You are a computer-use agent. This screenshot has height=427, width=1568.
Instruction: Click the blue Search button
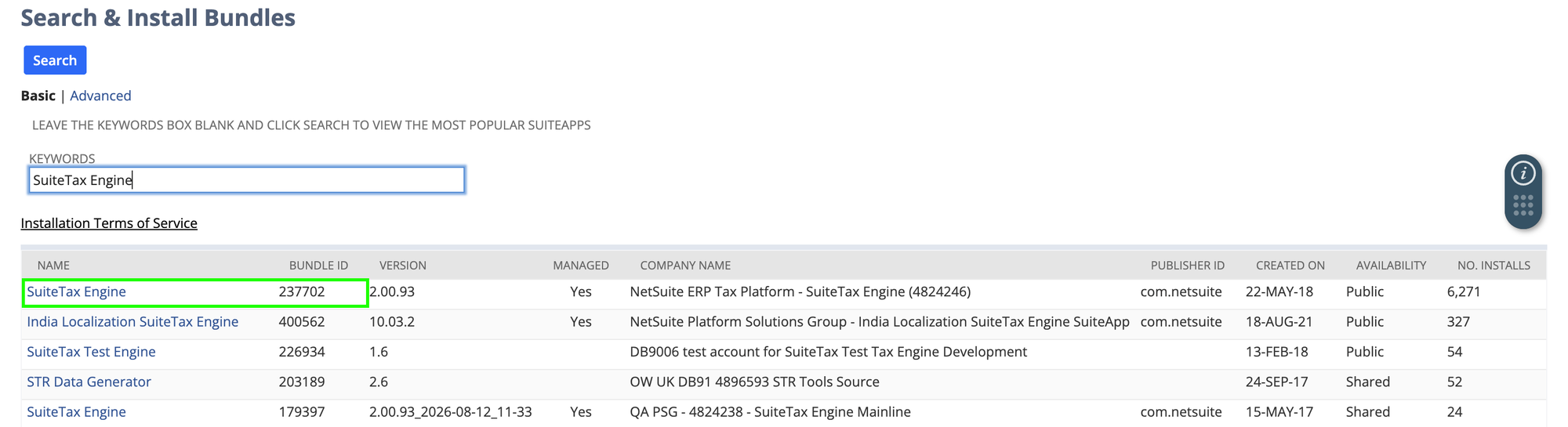[55, 60]
